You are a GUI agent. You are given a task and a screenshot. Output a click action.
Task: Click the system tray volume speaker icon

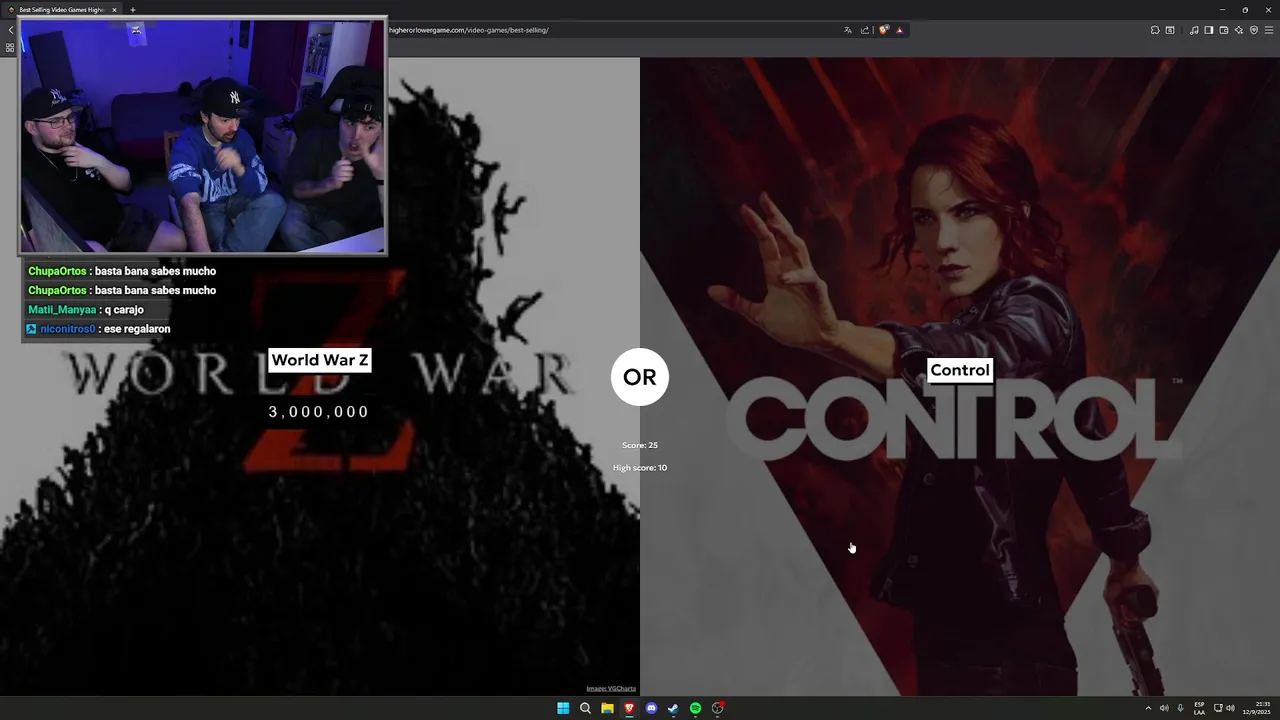tap(1164, 708)
